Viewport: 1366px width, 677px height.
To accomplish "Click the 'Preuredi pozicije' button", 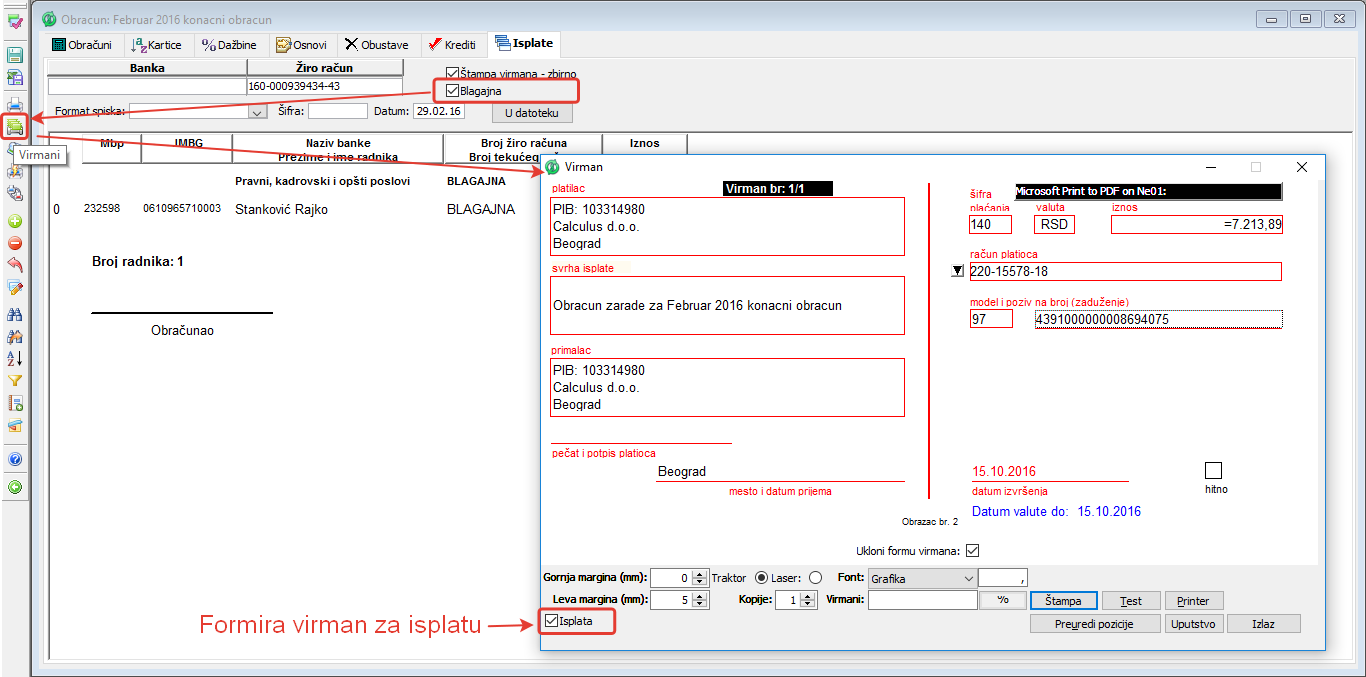I will [1095, 624].
